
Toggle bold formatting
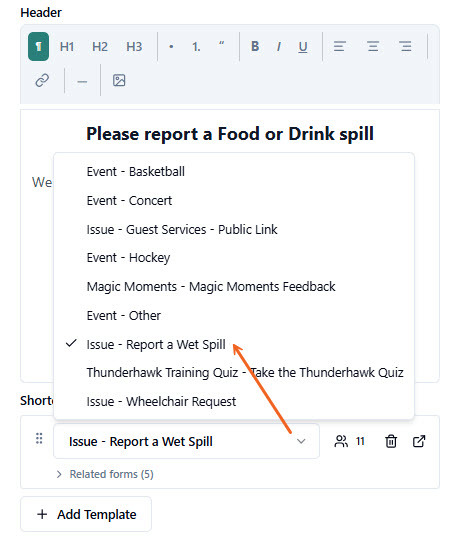pyautogui.click(x=255, y=47)
